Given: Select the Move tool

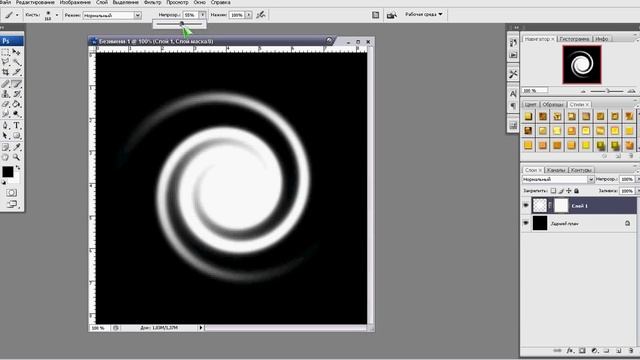Looking at the screenshot, I should click(16, 52).
